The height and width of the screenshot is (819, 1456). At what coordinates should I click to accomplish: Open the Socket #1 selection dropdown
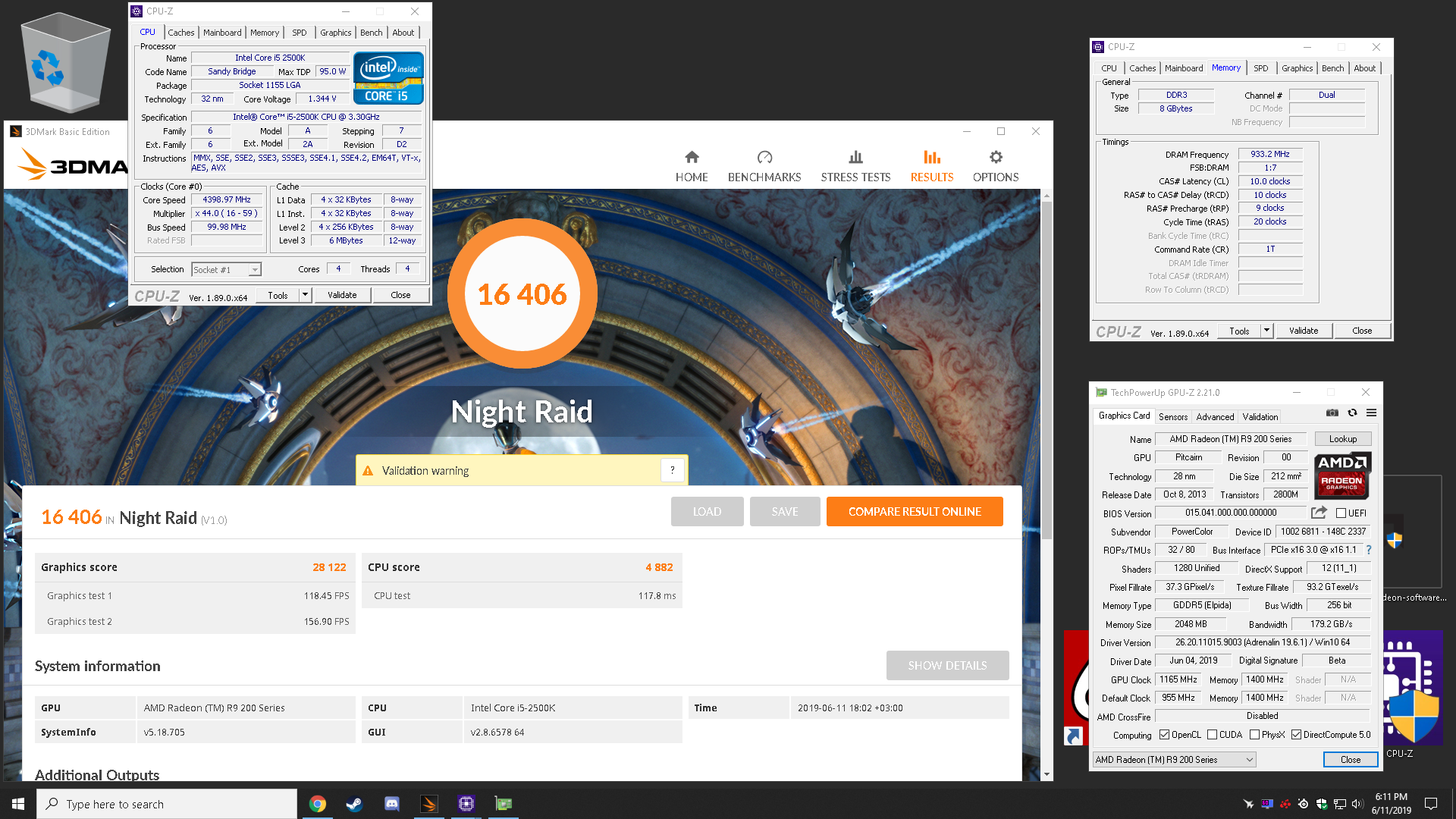click(226, 269)
